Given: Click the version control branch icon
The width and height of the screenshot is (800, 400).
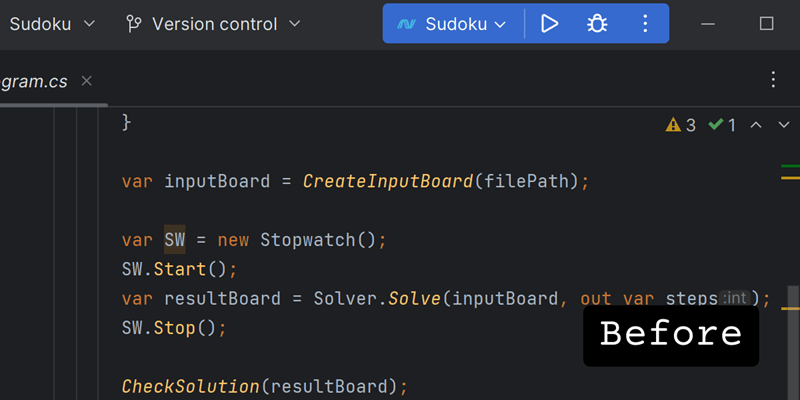Looking at the screenshot, I should (x=134, y=23).
